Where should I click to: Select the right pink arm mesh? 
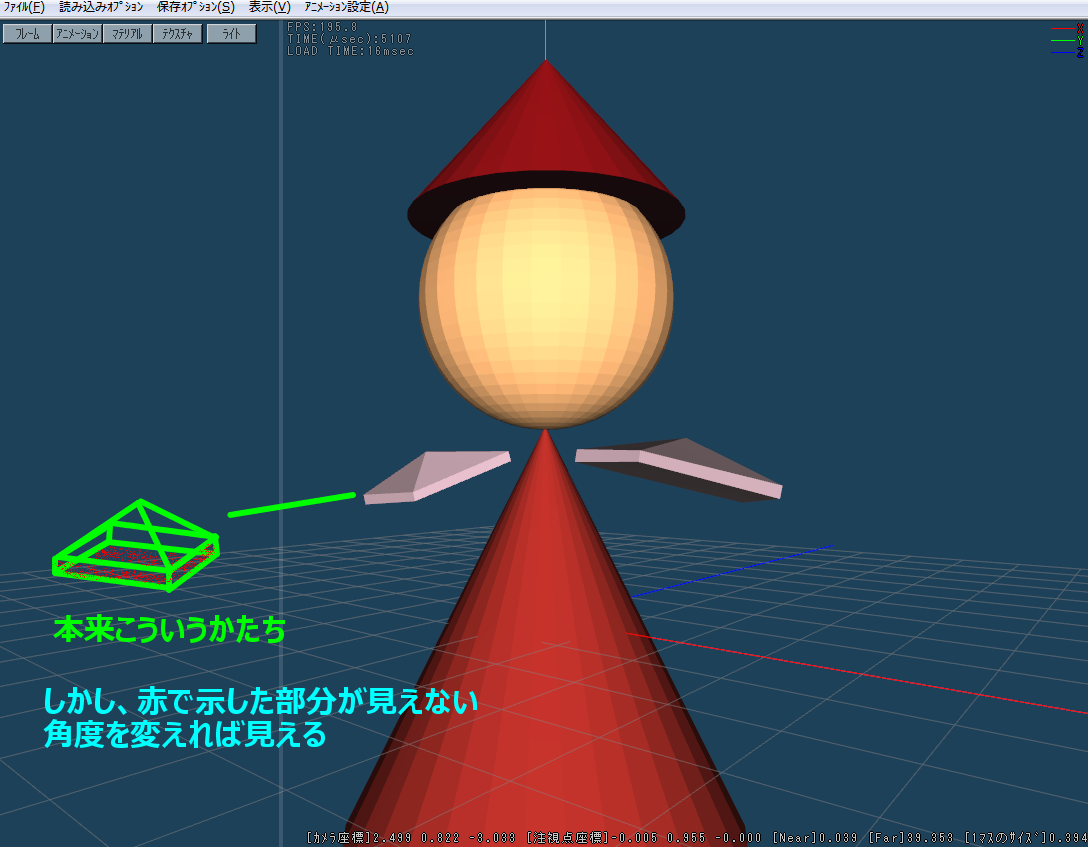click(680, 468)
